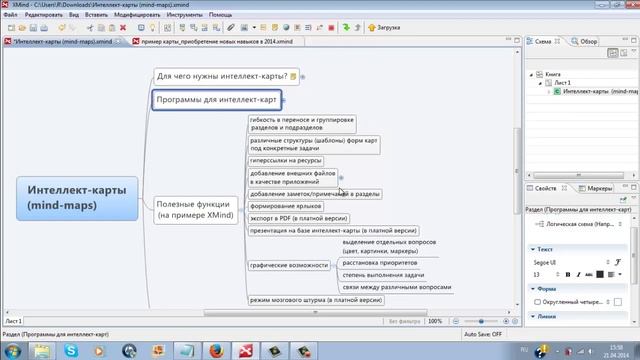Click the shape fill color white swatch
640x360 pixels.
pyautogui.click(x=618, y=302)
